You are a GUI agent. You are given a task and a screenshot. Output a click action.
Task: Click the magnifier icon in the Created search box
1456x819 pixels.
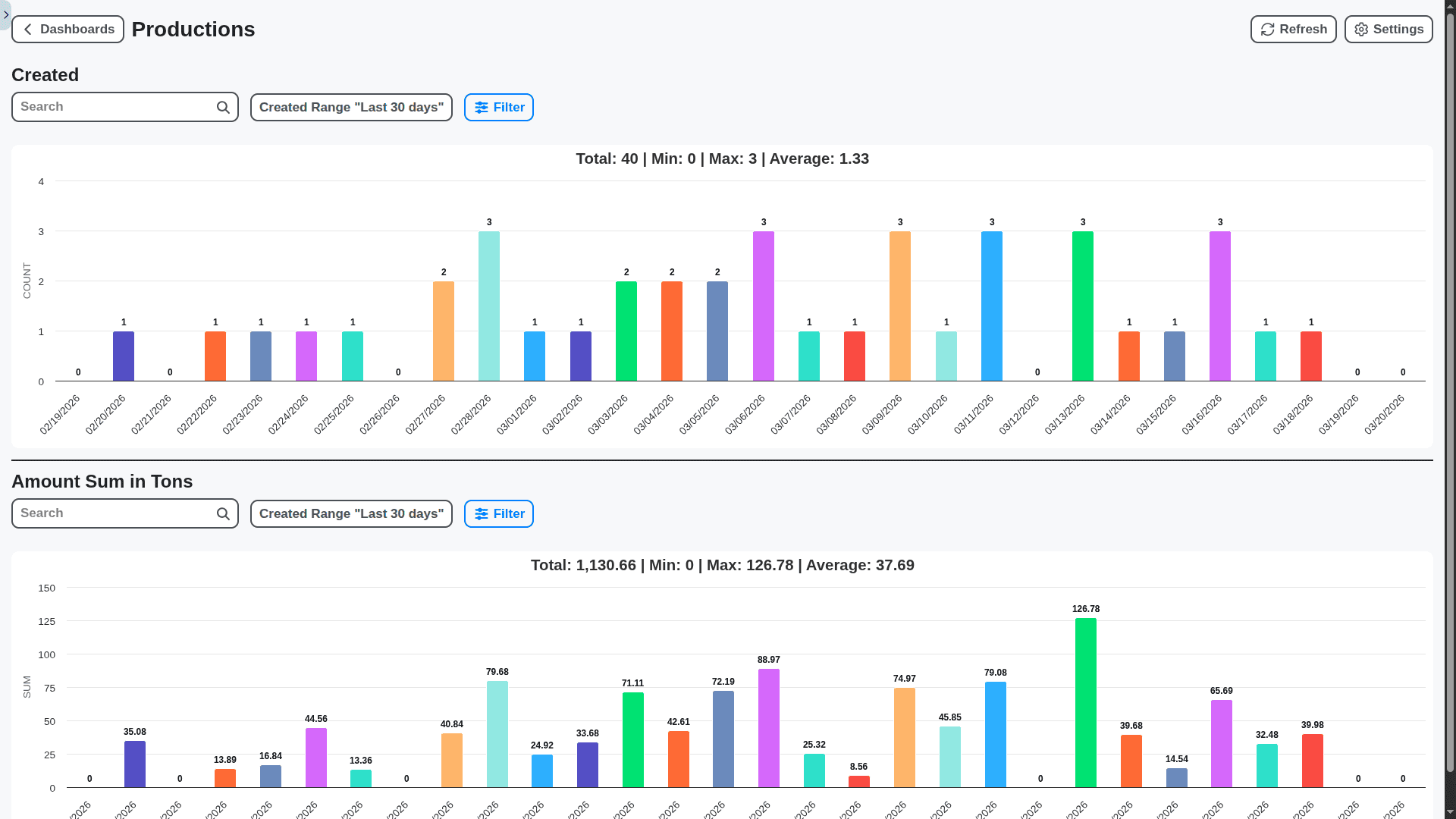(223, 107)
